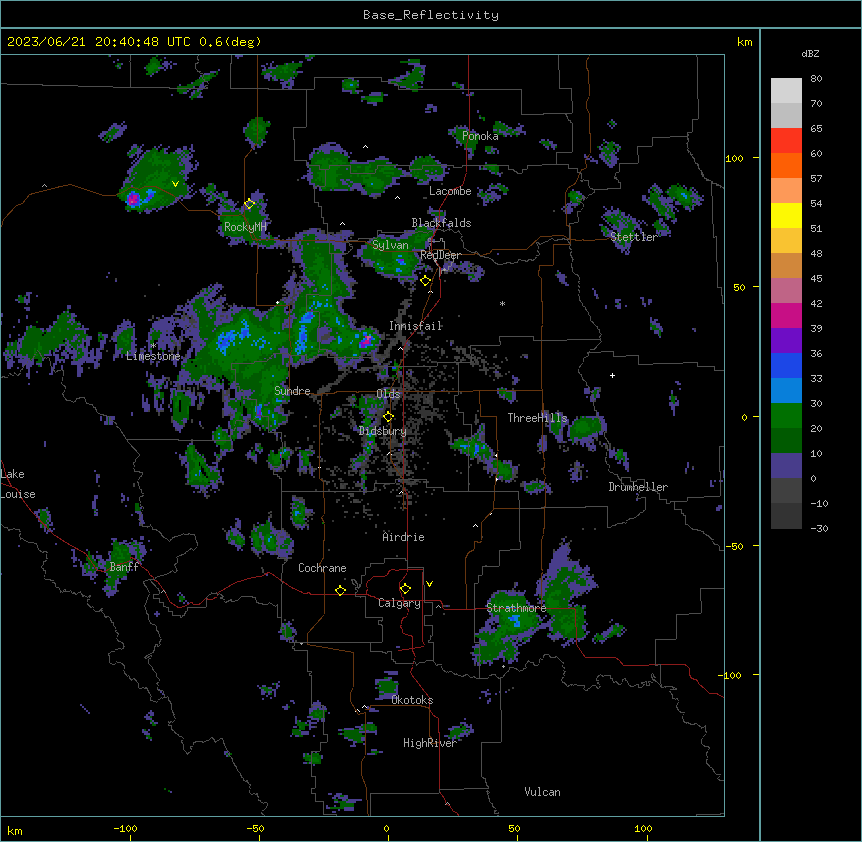Click the 65 value on the dBZ scale
The image size is (862, 842).
(816, 128)
